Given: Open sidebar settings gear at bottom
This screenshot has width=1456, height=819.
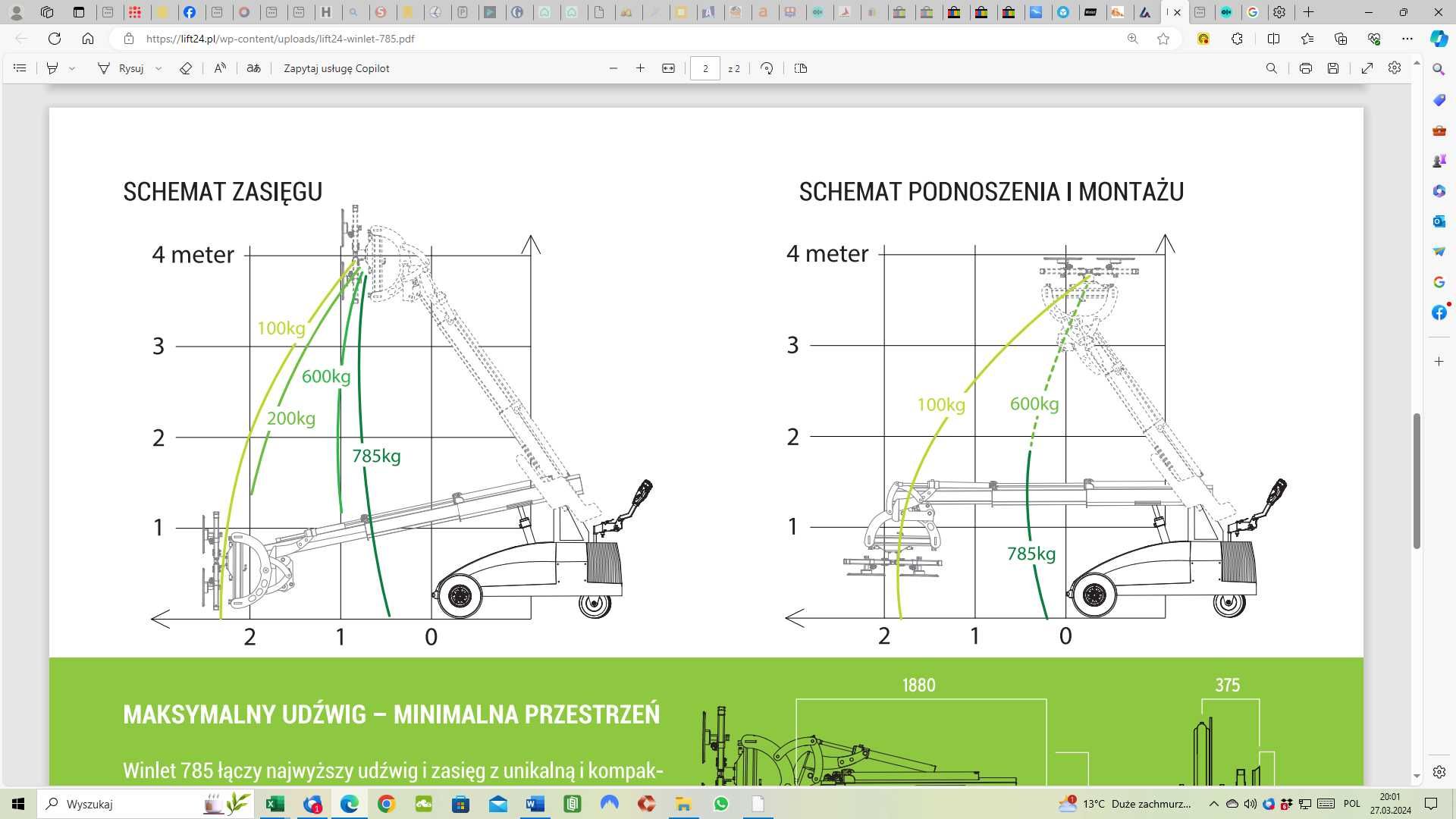Looking at the screenshot, I should click(x=1439, y=772).
